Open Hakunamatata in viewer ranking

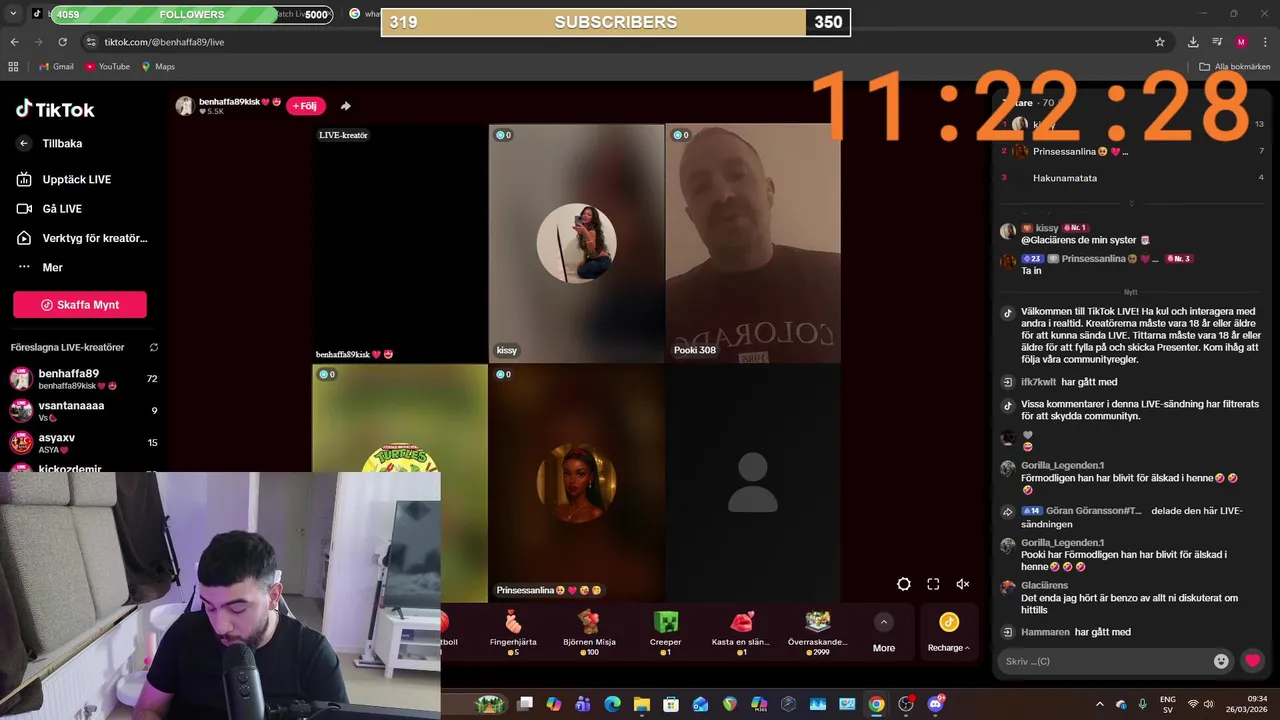click(x=1065, y=178)
